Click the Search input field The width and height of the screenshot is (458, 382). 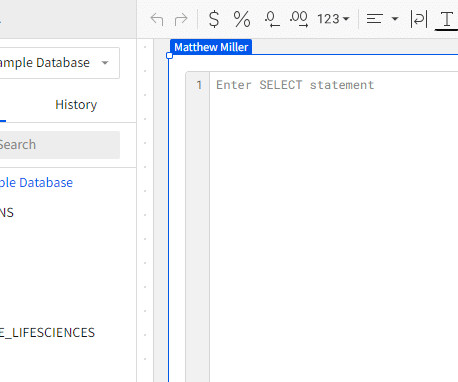click(60, 145)
